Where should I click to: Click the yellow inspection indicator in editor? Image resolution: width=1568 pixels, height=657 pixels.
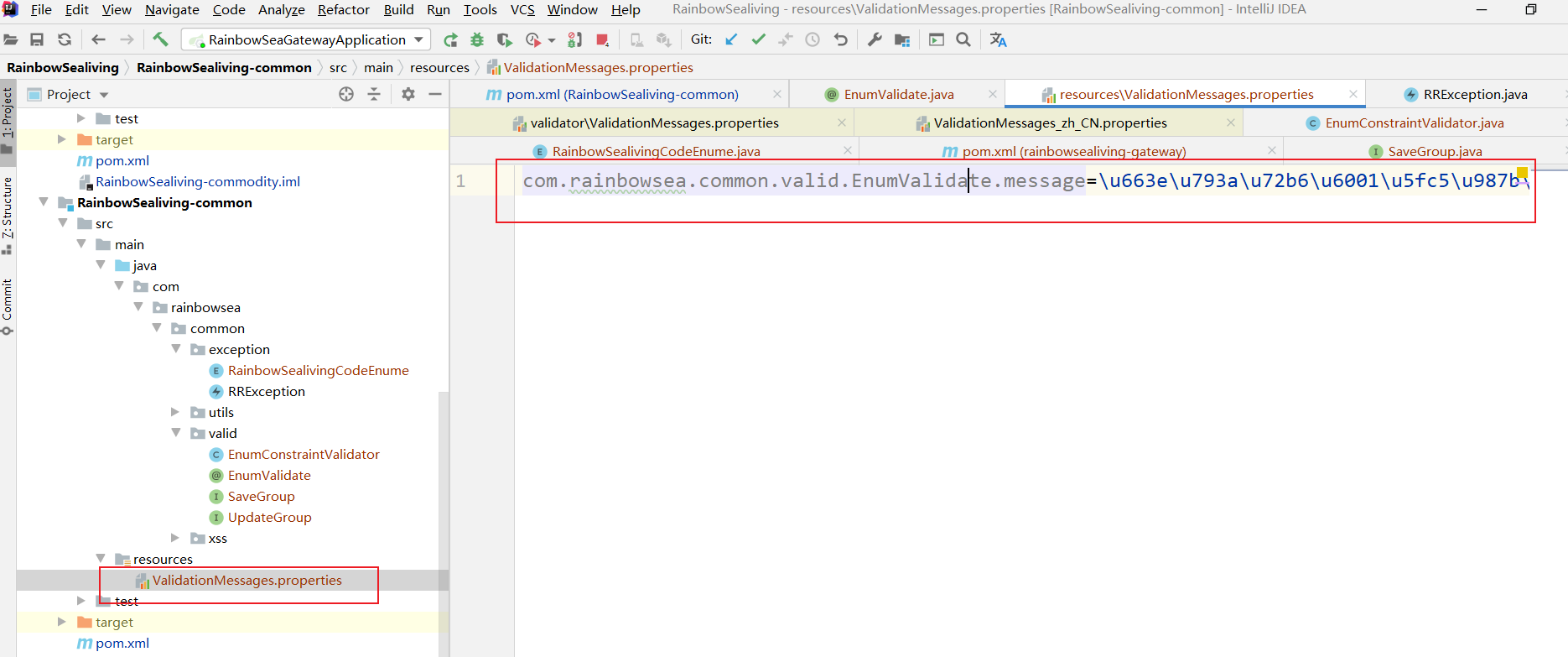pos(1522,172)
